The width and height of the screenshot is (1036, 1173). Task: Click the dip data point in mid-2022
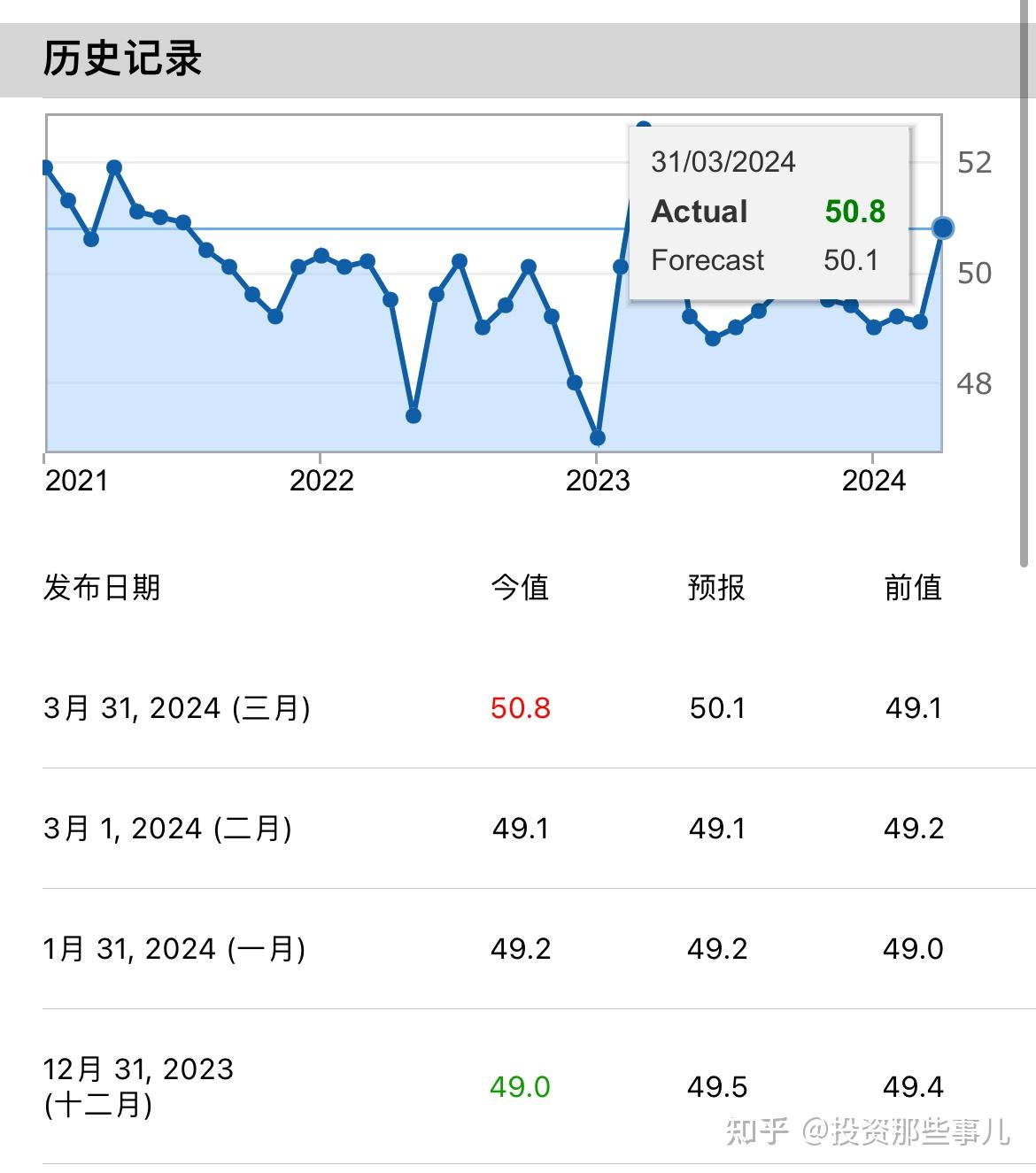(x=413, y=415)
